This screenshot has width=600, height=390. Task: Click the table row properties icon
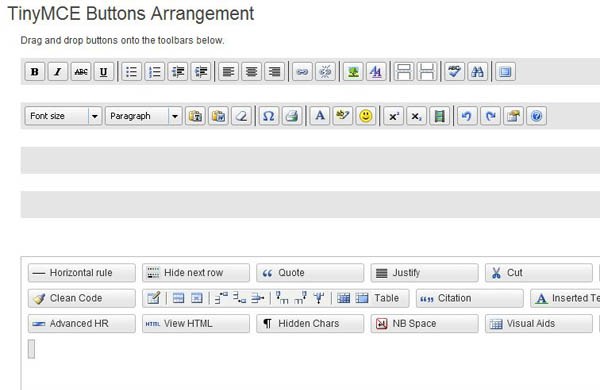click(x=179, y=298)
